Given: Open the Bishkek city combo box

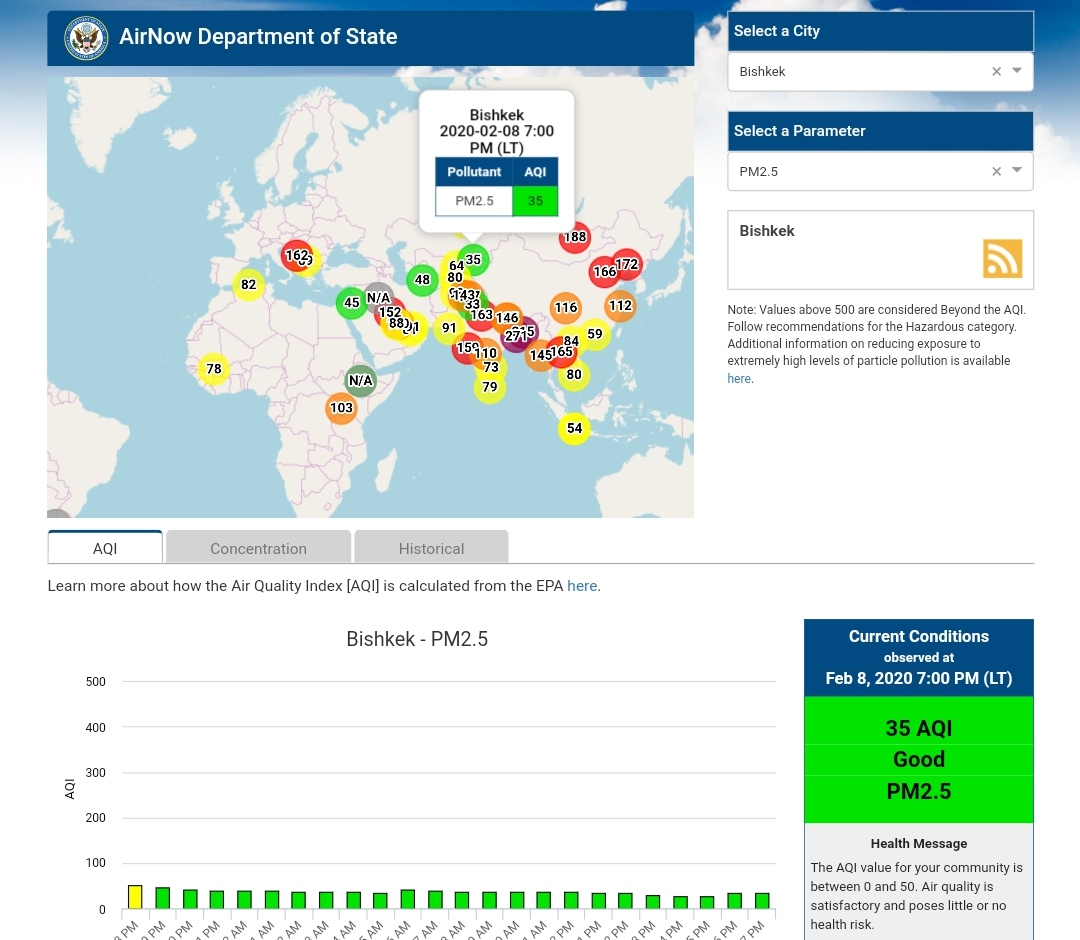Looking at the screenshot, I should [x=860, y=72].
